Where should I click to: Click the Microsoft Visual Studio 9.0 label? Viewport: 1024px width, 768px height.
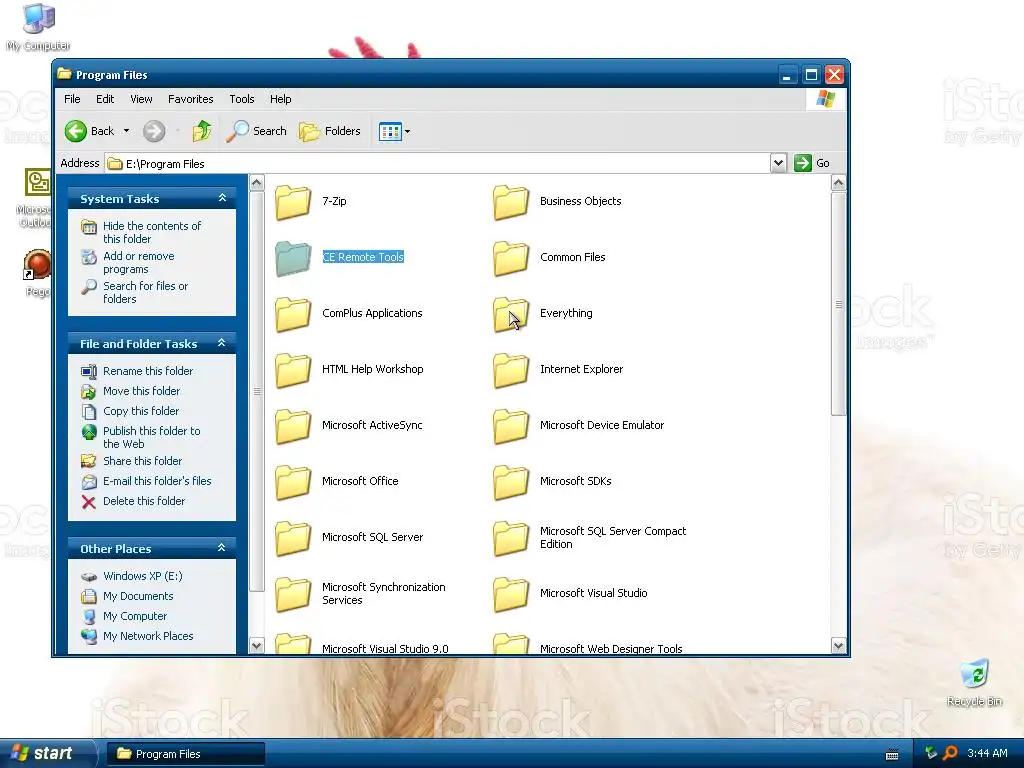coord(385,648)
